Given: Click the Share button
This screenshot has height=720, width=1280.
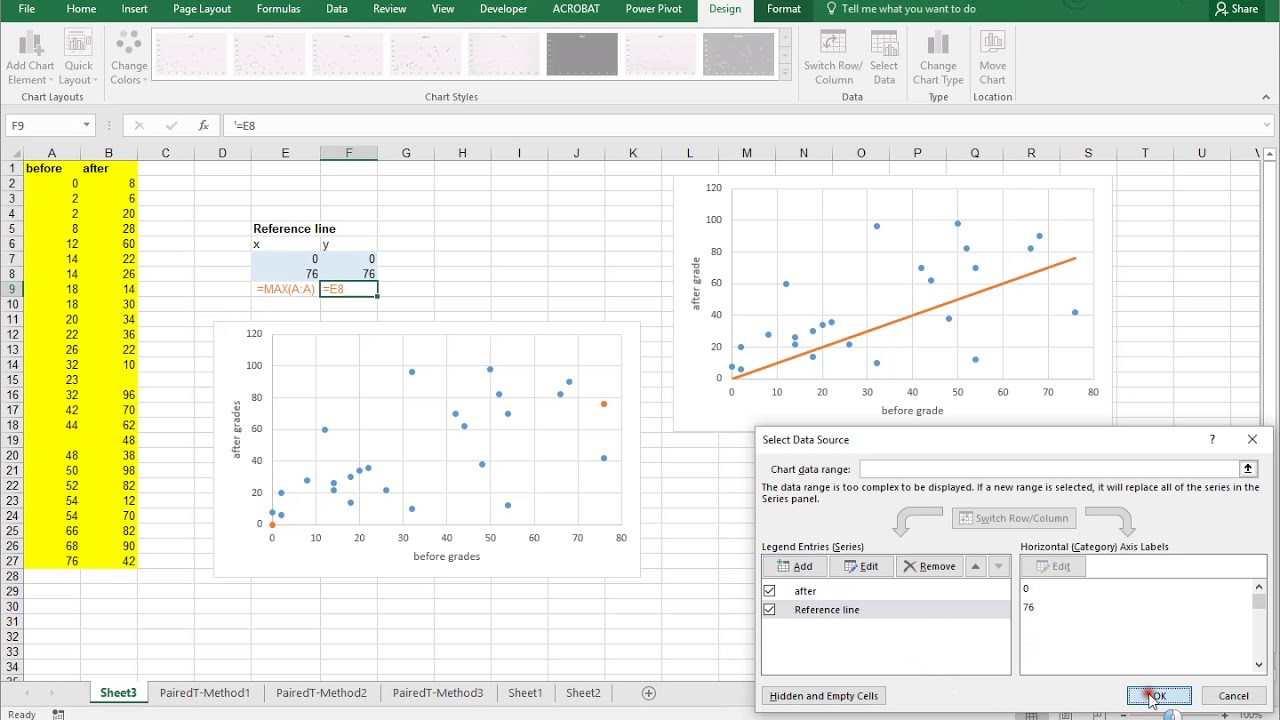Looking at the screenshot, I should [1236, 9].
